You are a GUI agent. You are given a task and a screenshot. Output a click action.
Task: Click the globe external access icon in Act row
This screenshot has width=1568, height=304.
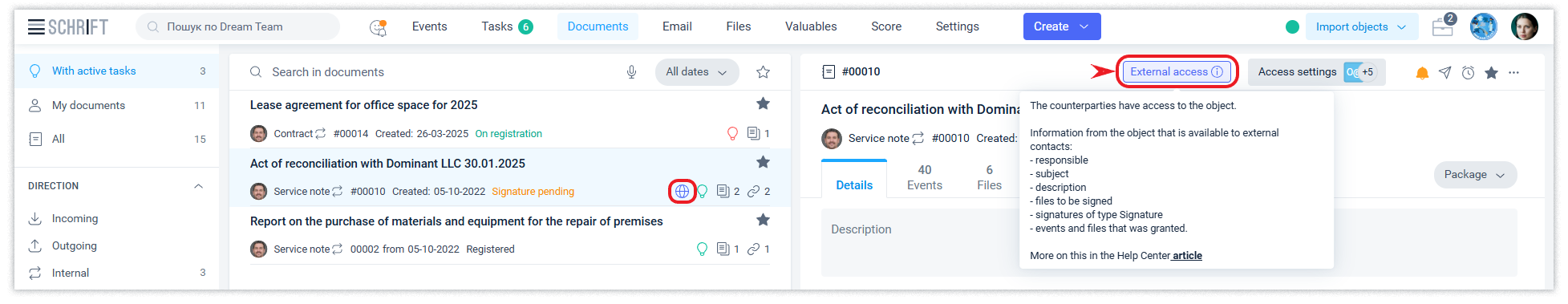(682, 192)
